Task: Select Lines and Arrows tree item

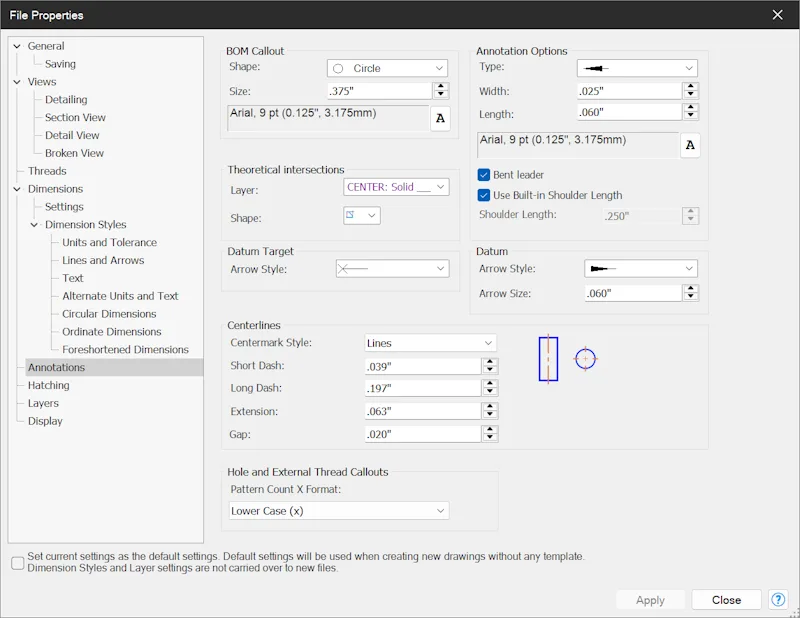Action: click(x=103, y=260)
